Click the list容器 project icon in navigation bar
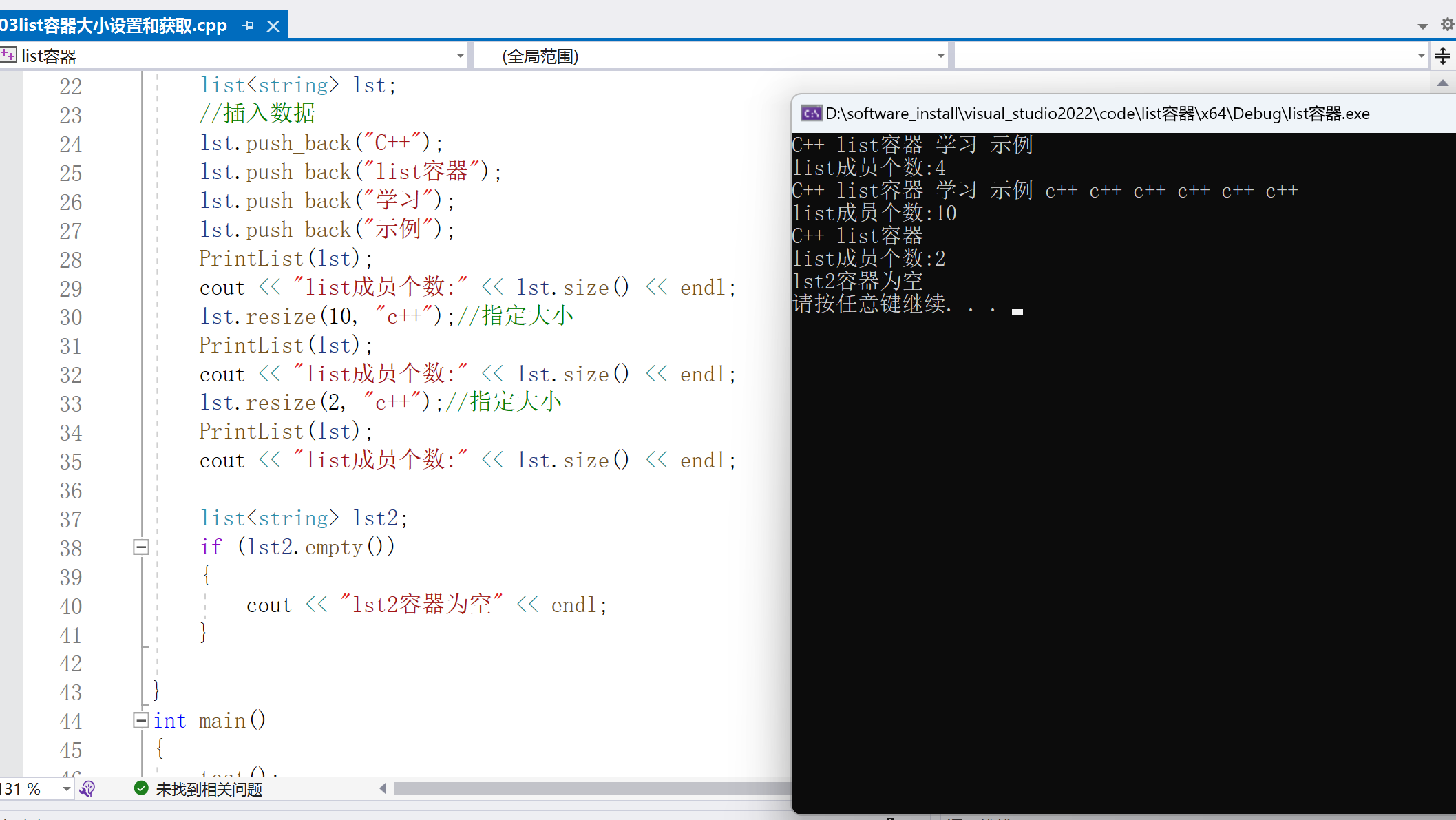 [x=8, y=55]
